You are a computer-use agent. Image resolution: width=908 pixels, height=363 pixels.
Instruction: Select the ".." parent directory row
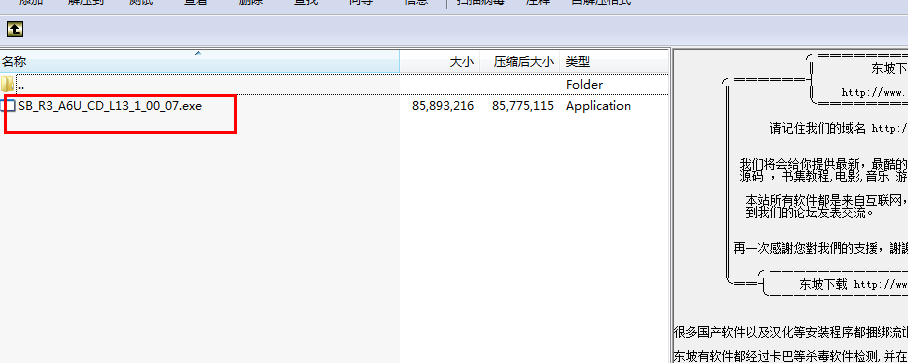click(x=334, y=85)
